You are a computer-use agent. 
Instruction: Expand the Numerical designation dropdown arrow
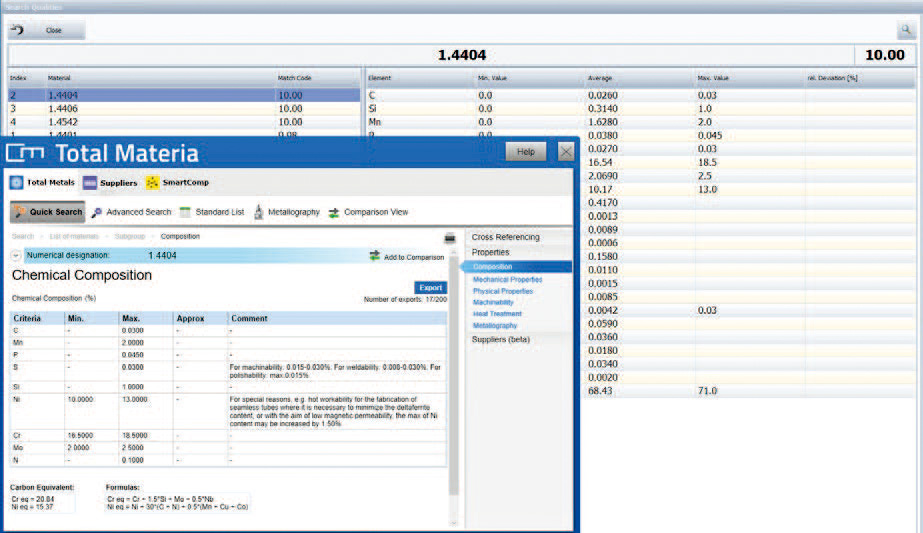click(x=16, y=256)
